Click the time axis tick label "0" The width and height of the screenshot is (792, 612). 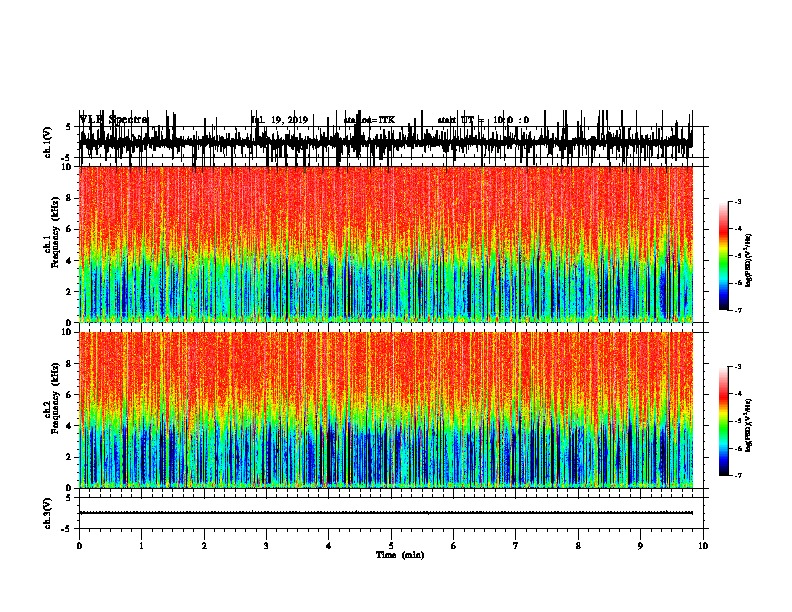[79, 546]
